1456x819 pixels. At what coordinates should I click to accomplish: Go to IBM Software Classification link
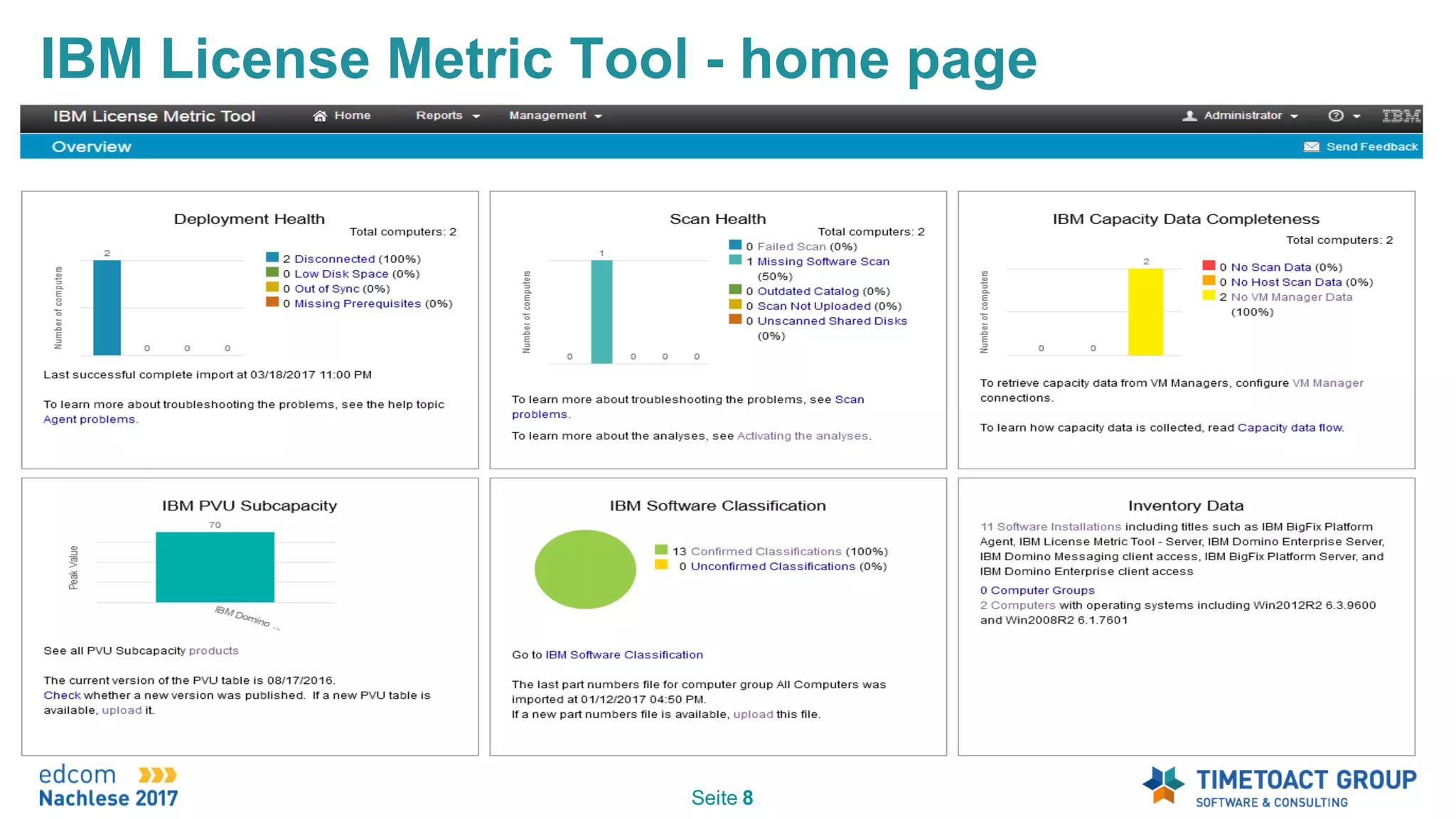(624, 655)
